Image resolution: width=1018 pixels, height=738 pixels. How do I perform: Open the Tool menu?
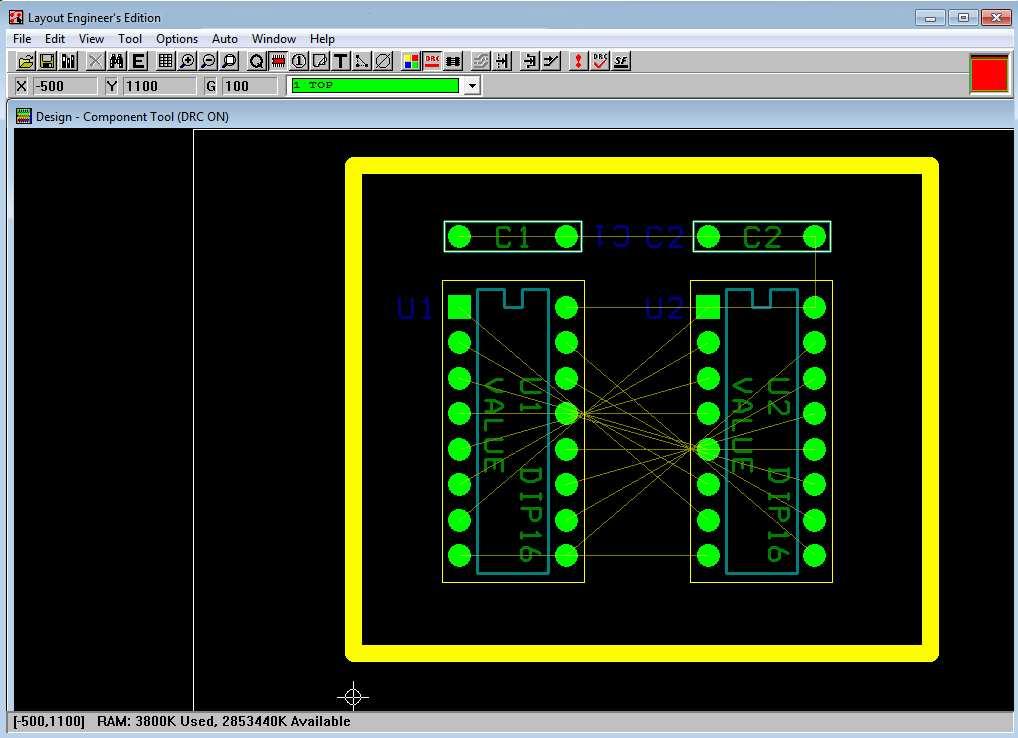130,39
